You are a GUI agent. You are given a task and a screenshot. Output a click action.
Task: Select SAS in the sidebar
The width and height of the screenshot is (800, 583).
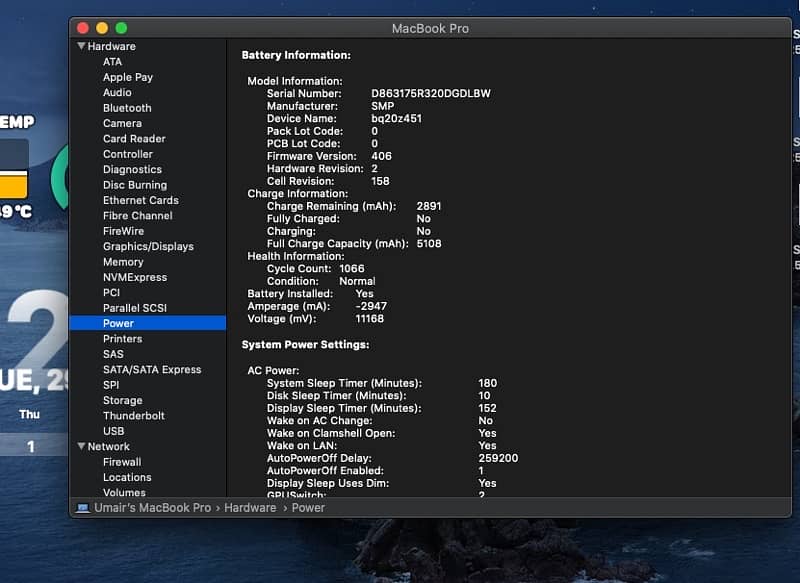(x=113, y=354)
